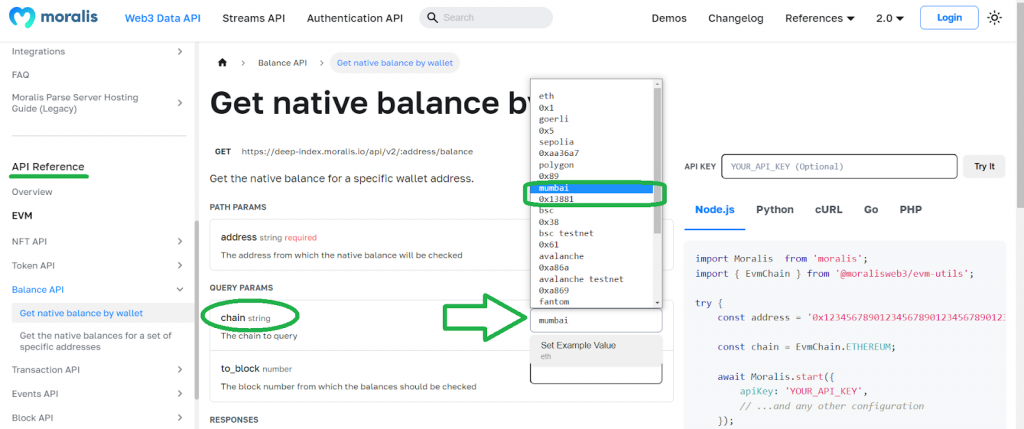Viewport: 1024px width, 429px height.
Task: Click the Try It button
Action: (984, 167)
